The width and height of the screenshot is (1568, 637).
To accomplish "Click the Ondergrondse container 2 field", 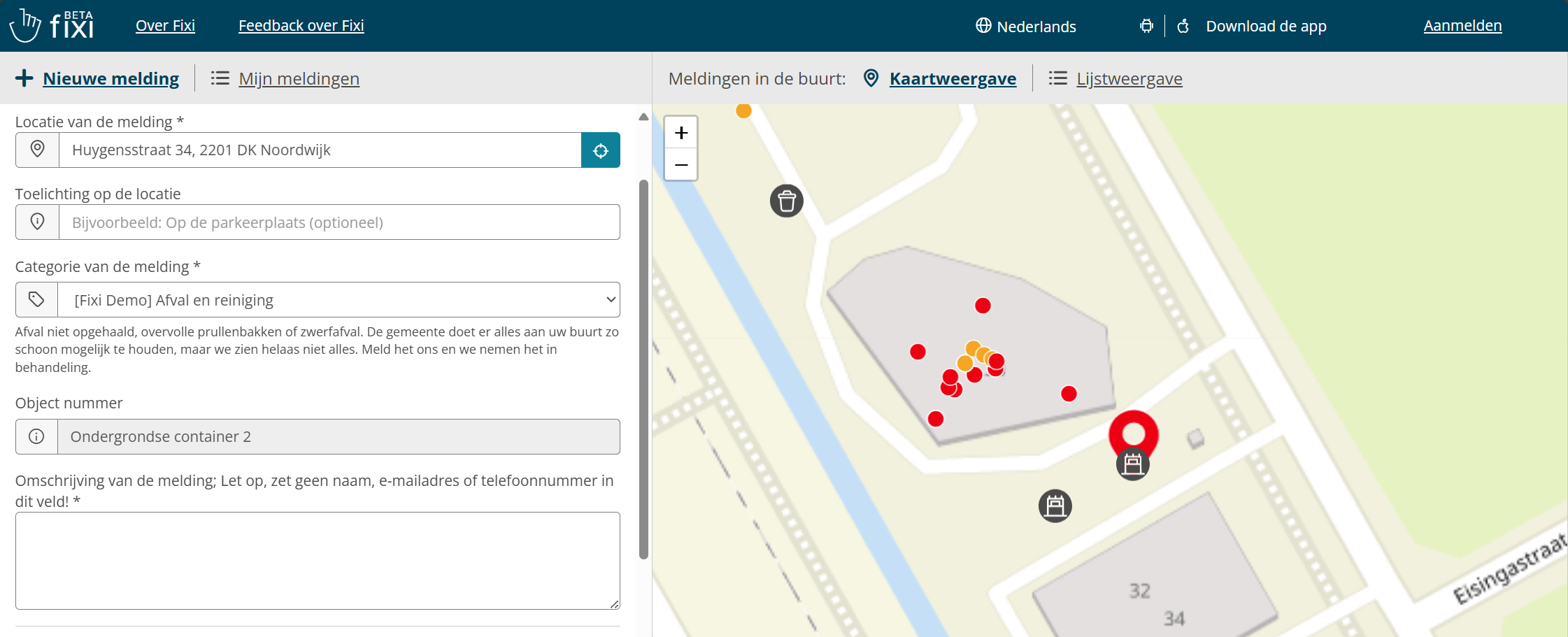I will tap(338, 436).
